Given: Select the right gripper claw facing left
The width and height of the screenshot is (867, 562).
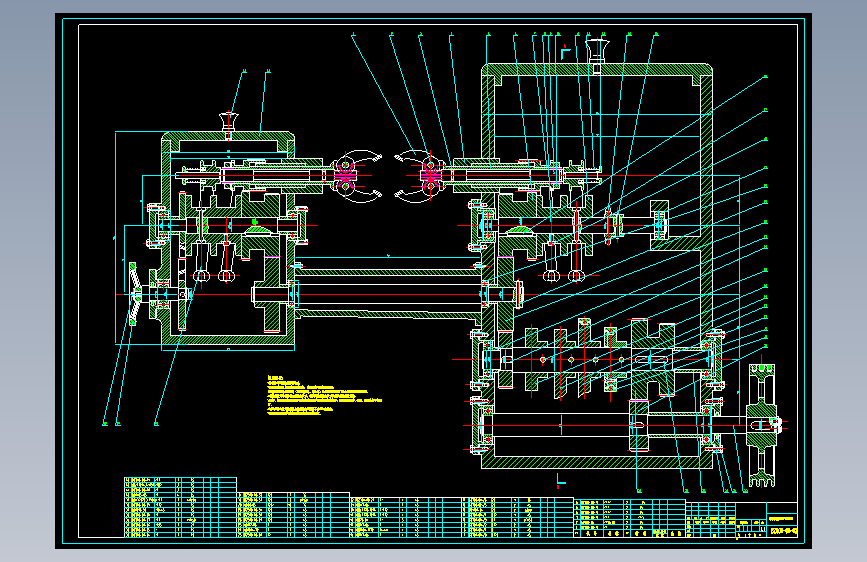Looking at the screenshot, I should point(420,176).
